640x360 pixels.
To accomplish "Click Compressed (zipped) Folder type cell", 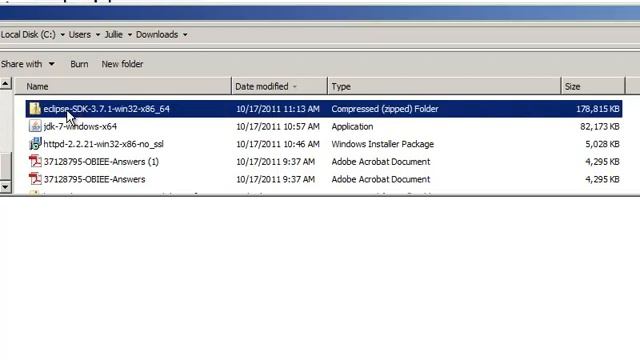I will click(x=385, y=109).
